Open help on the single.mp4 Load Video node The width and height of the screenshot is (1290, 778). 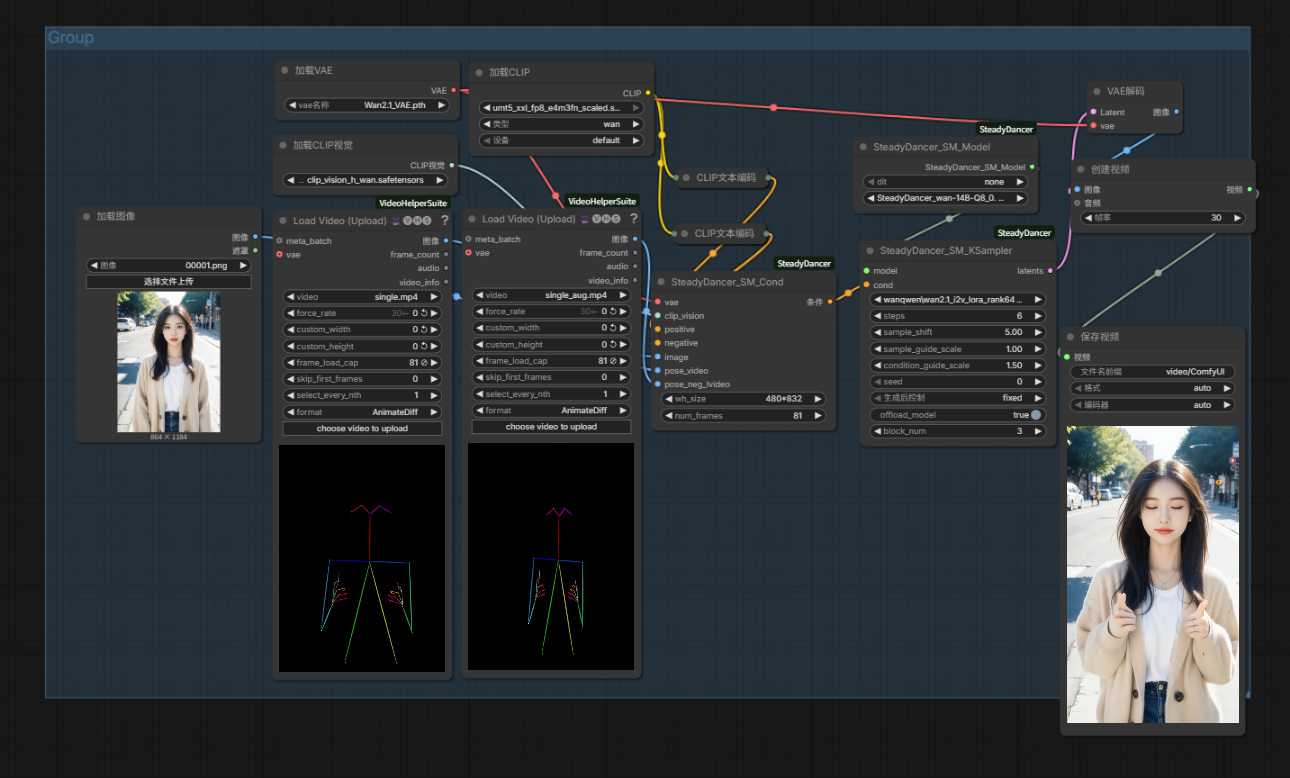pyautogui.click(x=444, y=220)
